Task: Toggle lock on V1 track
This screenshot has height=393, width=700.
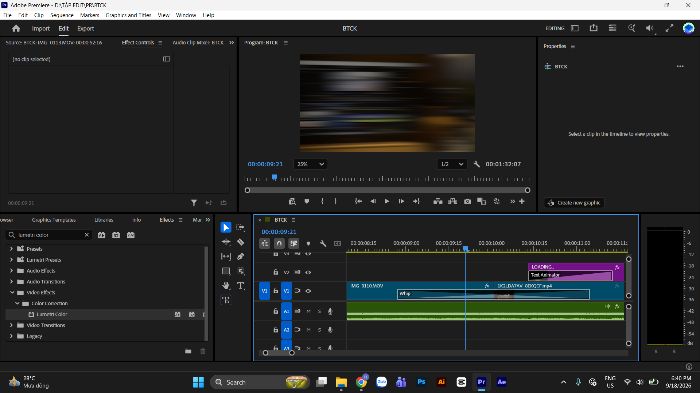Action: pos(275,291)
